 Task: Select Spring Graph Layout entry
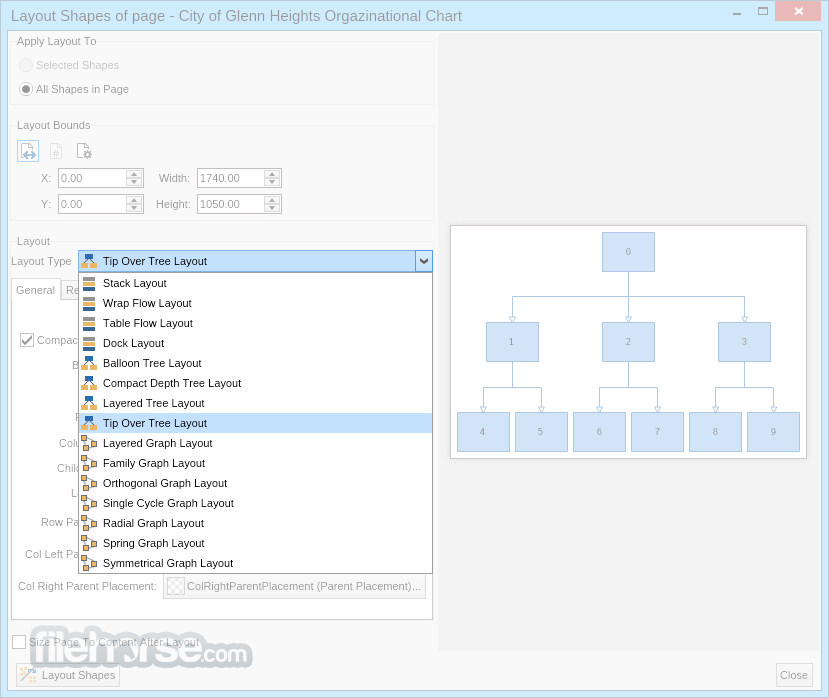tap(255, 544)
